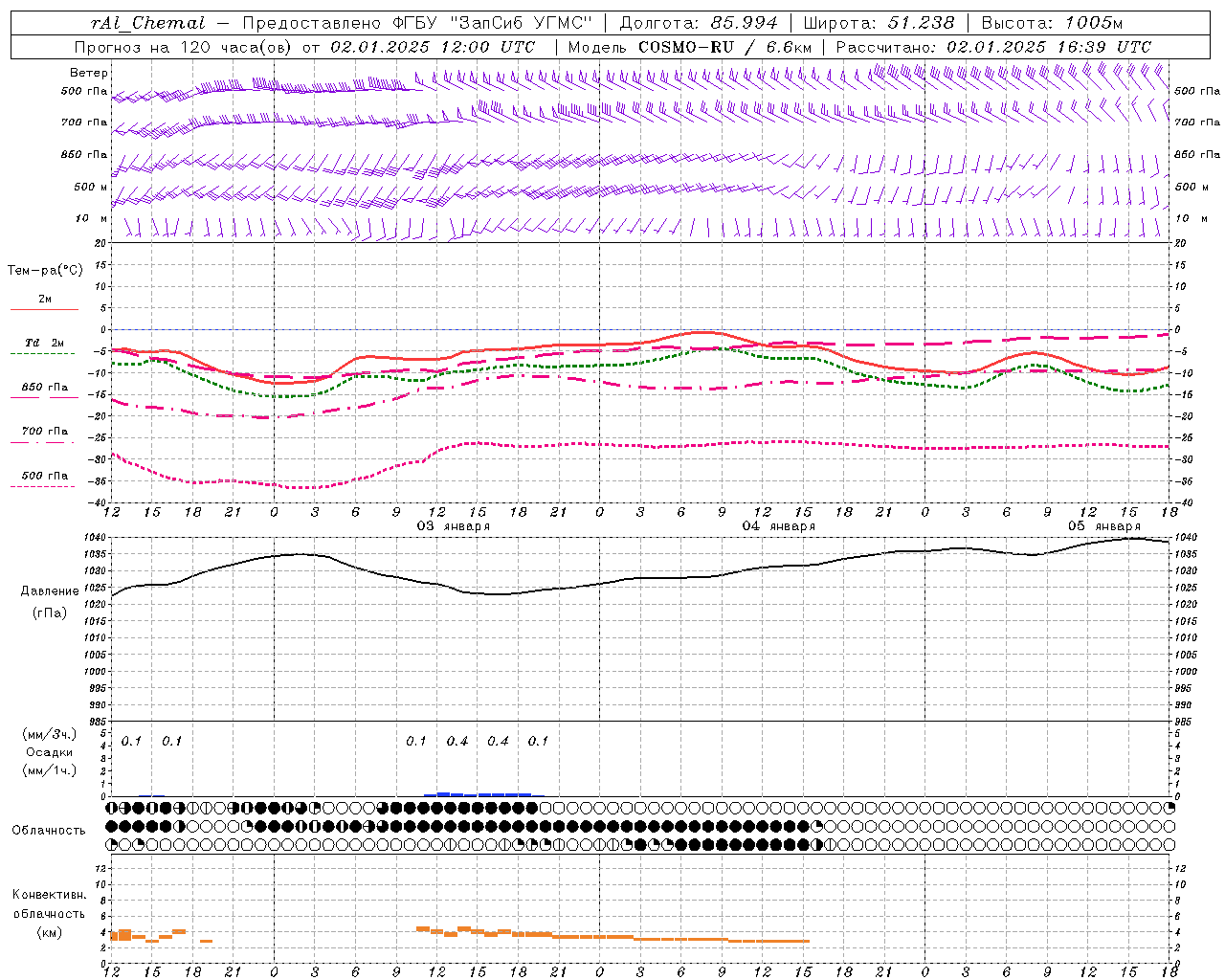Image resolution: width=1225 pixels, height=980 pixels.
Task: Click the Td 2м dewpoint legend entry
Action: coord(44,343)
